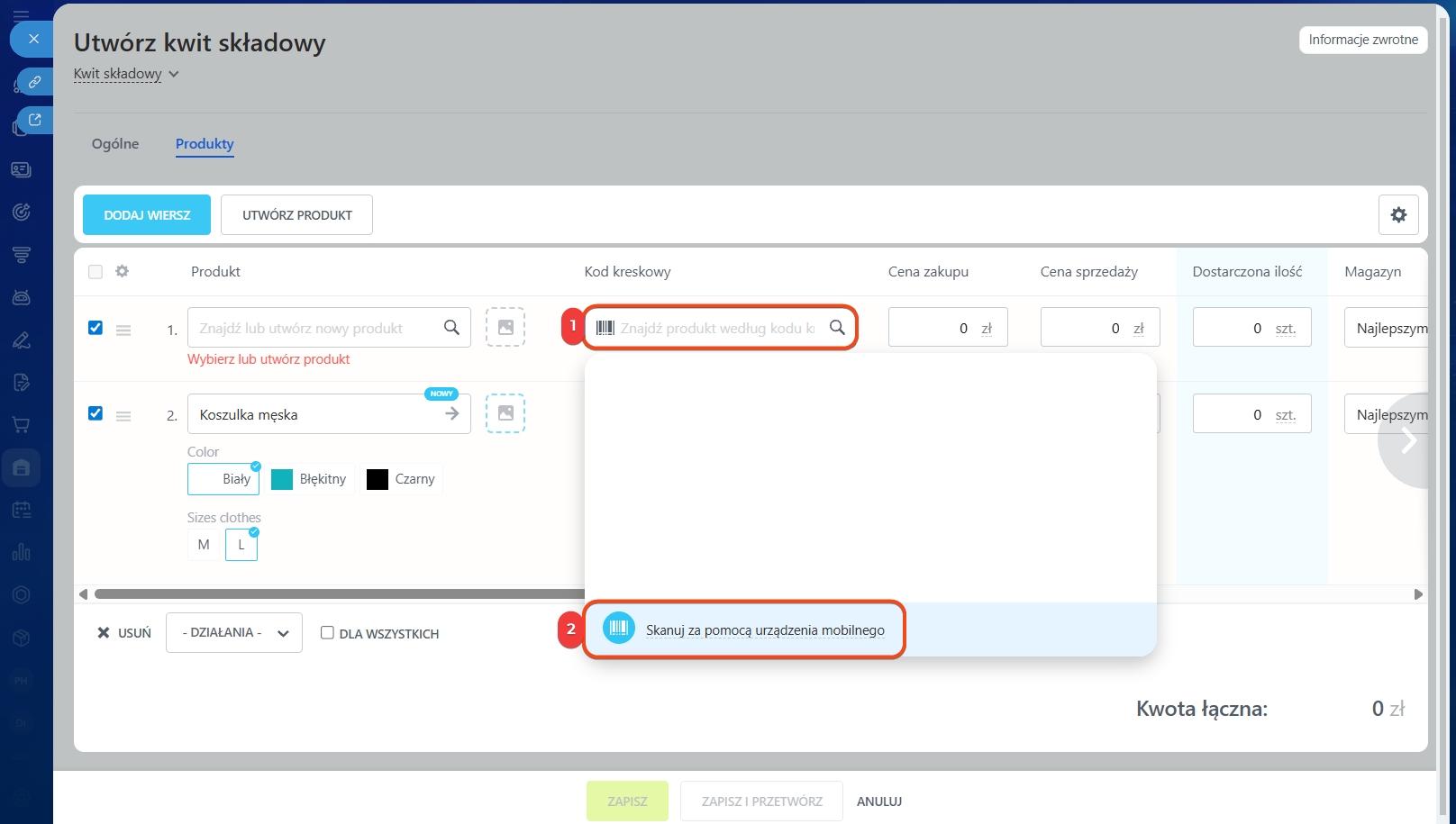The height and width of the screenshot is (824, 1456).
Task: Click the round mobile scanner barcode icon
Action: pyautogui.click(x=619, y=629)
